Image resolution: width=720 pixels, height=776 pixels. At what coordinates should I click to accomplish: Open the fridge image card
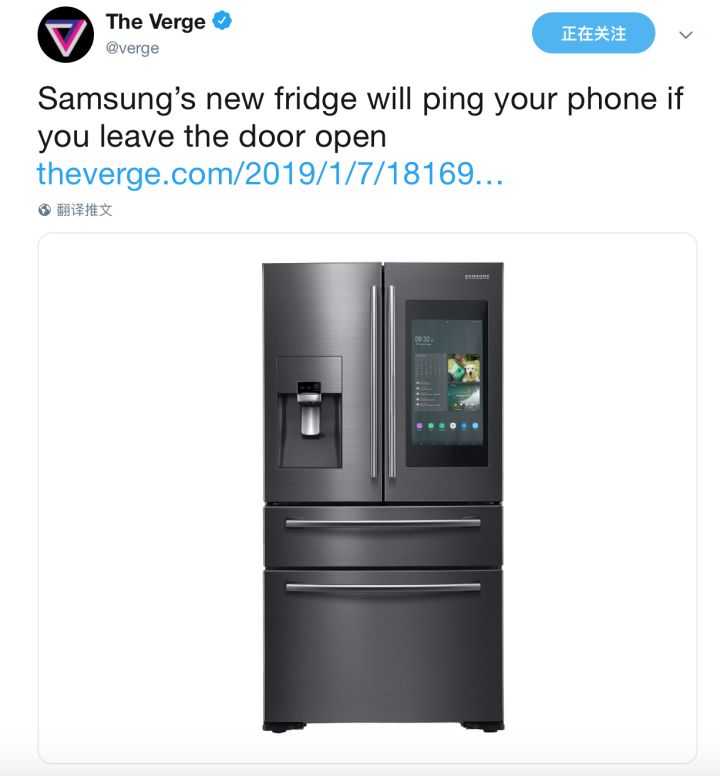pyautogui.click(x=368, y=498)
